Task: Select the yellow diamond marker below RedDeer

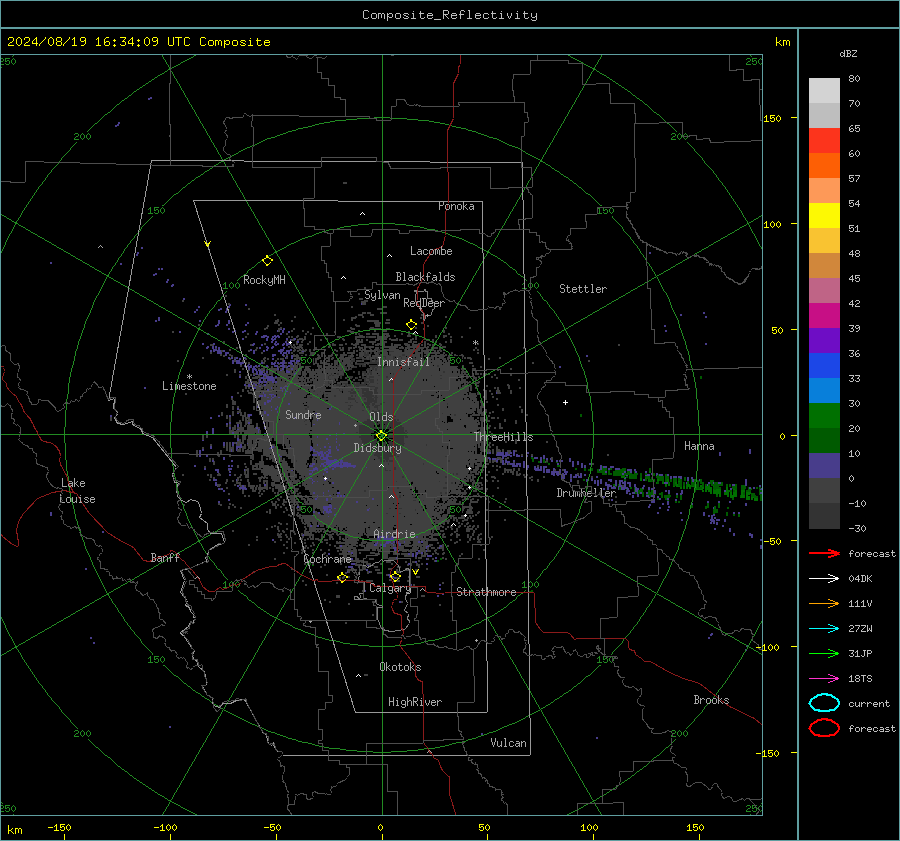Action: pos(412,325)
